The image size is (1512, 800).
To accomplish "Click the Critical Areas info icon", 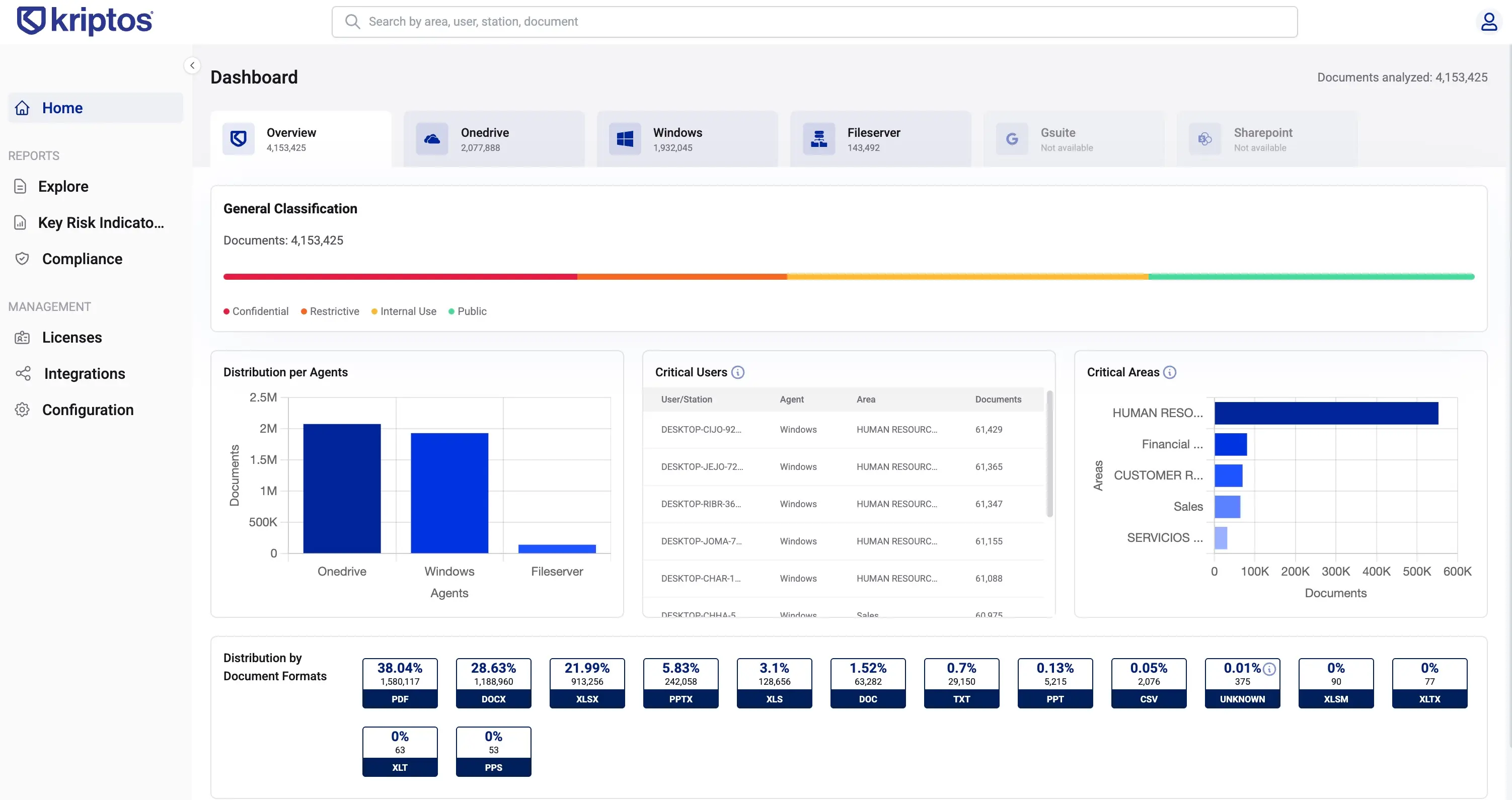I will pyautogui.click(x=1170, y=372).
